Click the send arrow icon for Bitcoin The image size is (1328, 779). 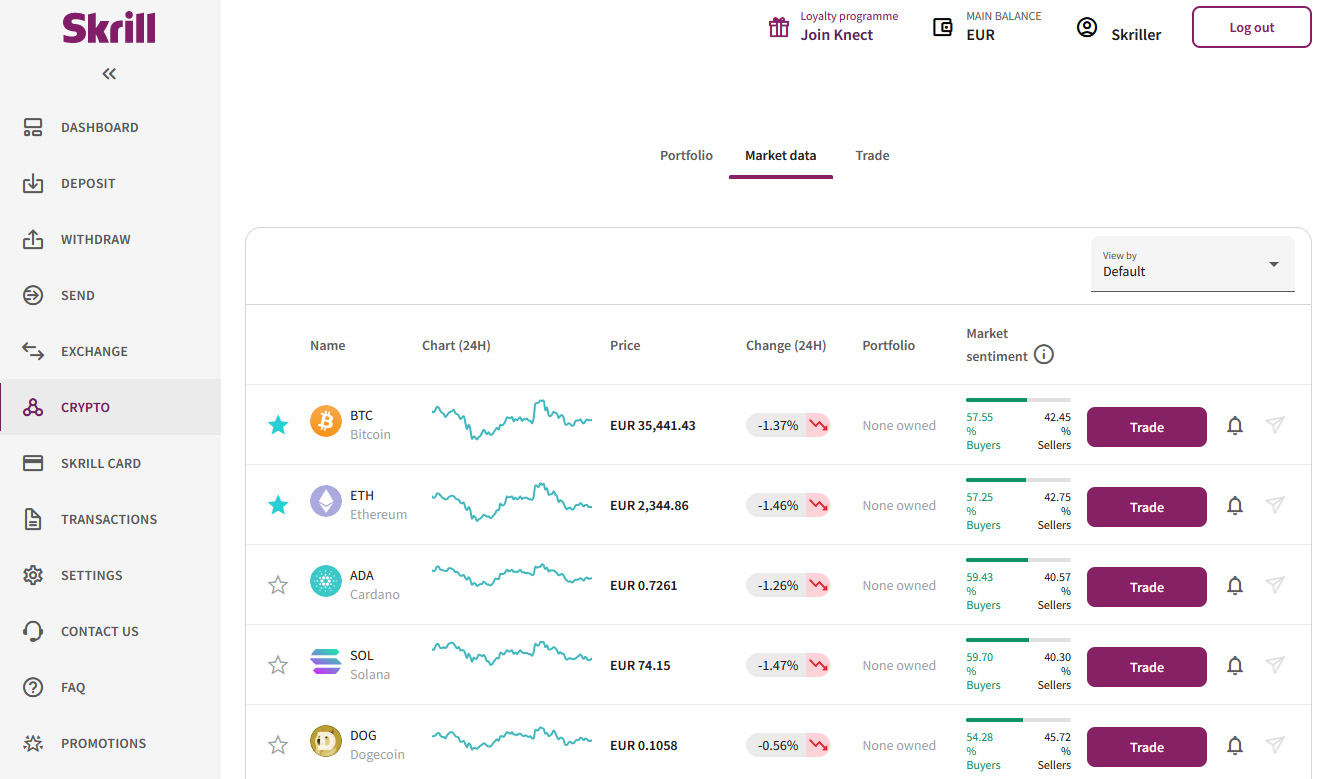(1275, 425)
